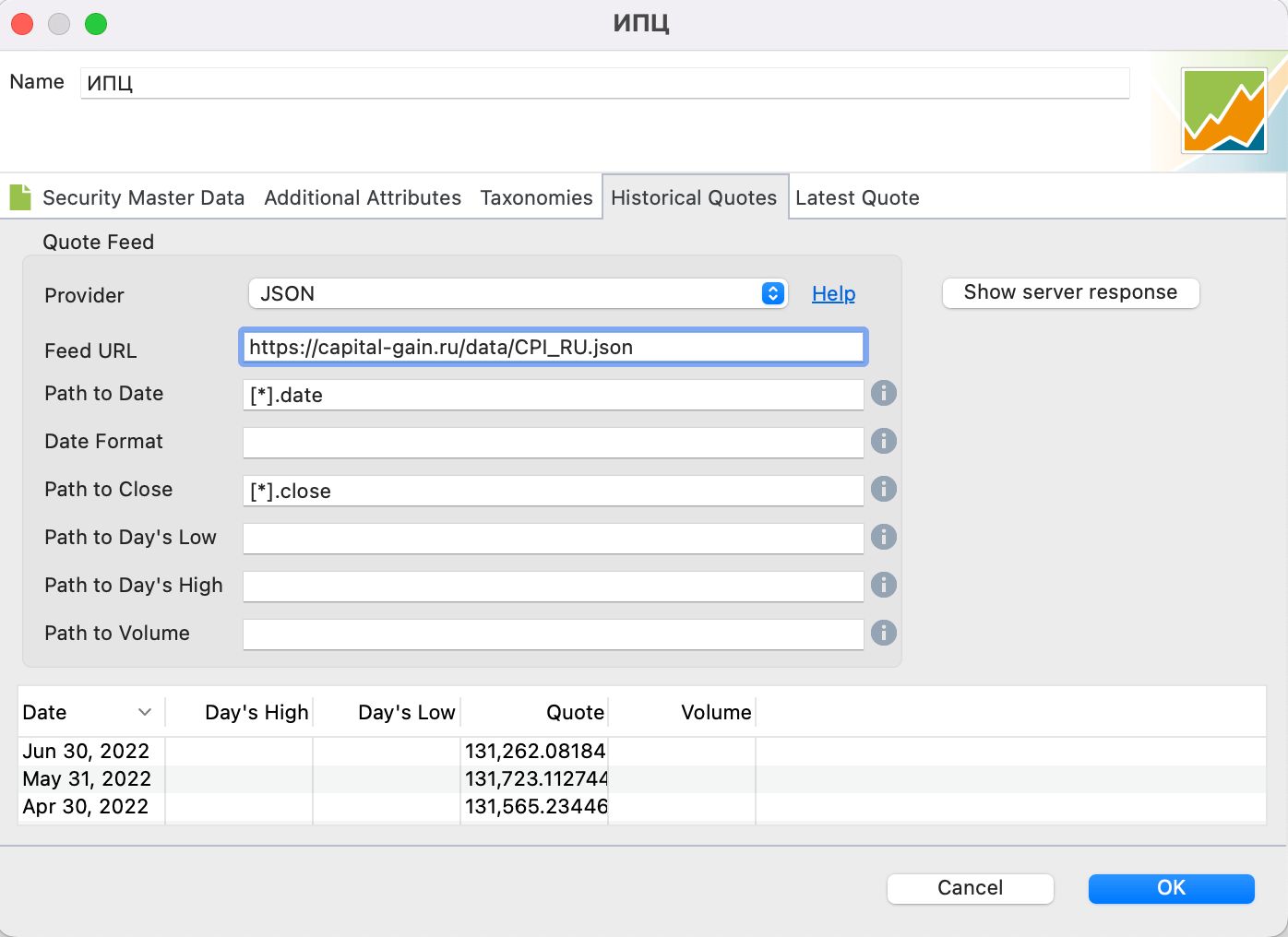Click the Name input field

pos(604,83)
